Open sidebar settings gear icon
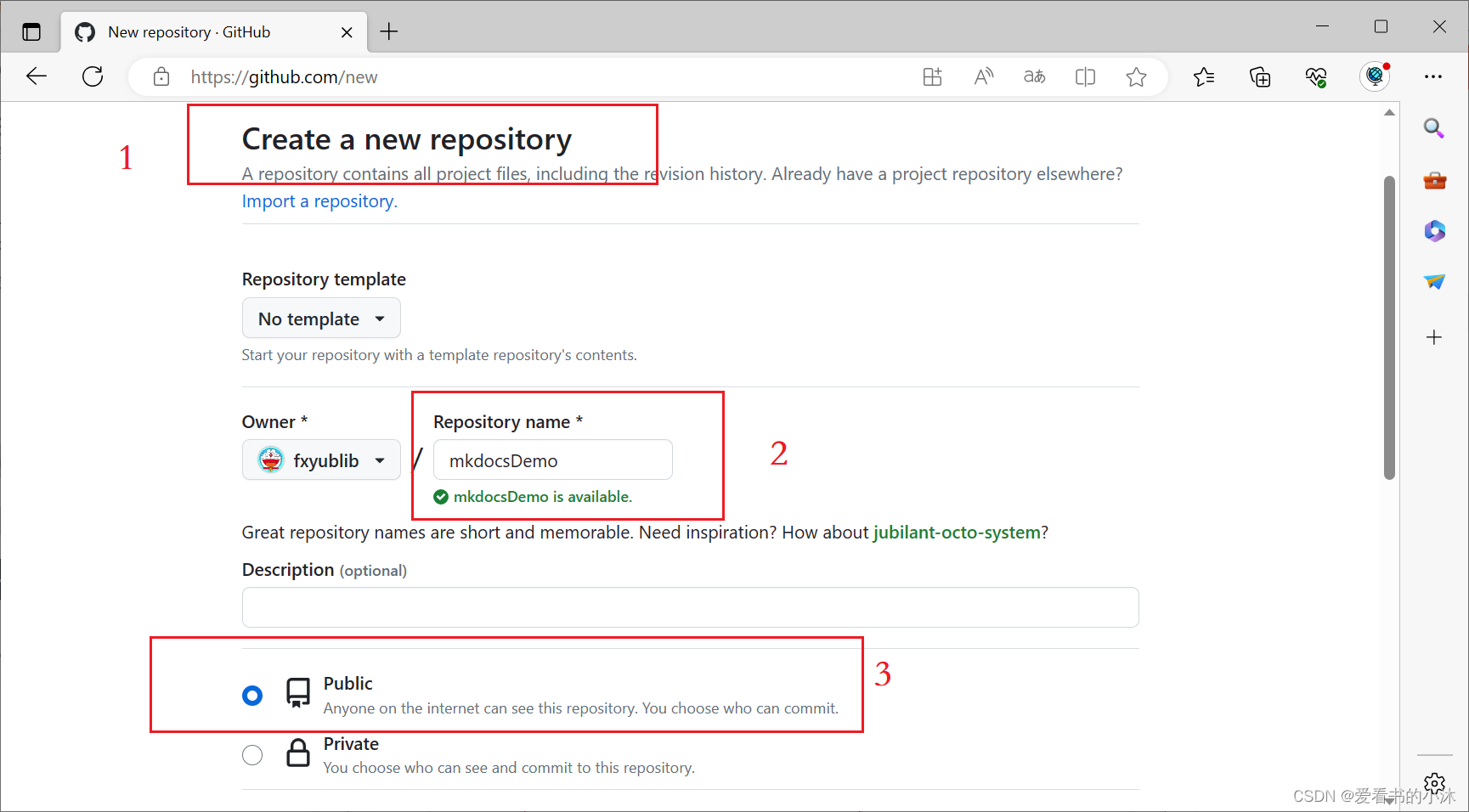This screenshot has height=812, width=1469. 1434,783
